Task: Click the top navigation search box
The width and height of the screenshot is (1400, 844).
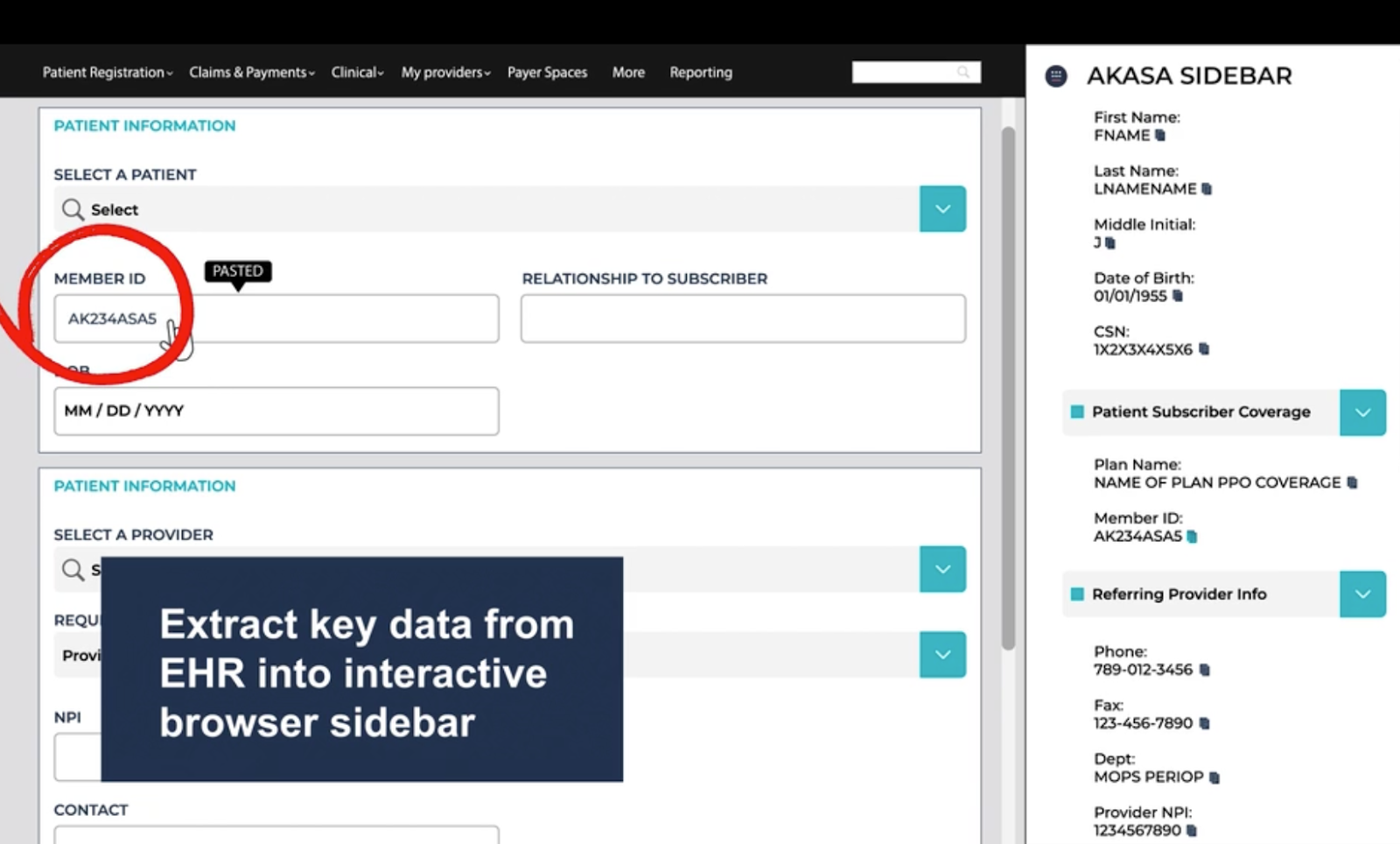Action: click(916, 72)
